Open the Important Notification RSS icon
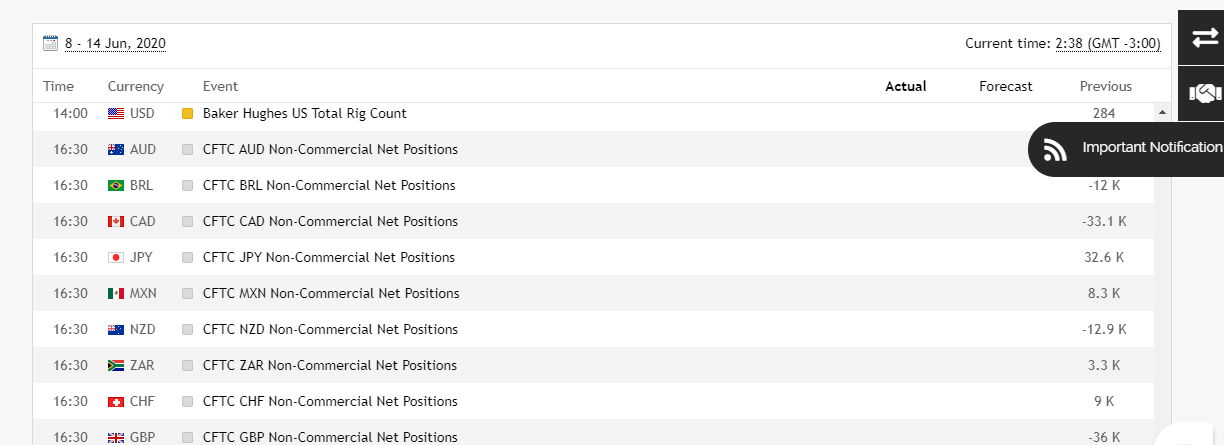 (x=1055, y=149)
